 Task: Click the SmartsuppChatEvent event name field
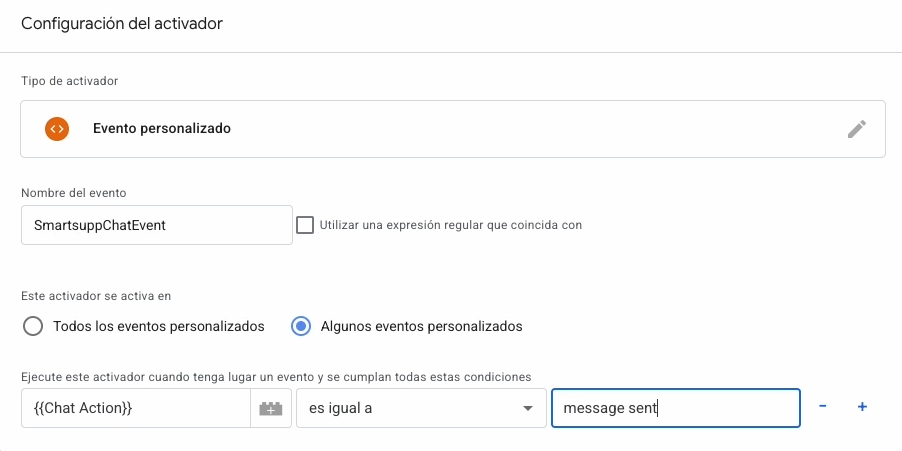click(156, 225)
